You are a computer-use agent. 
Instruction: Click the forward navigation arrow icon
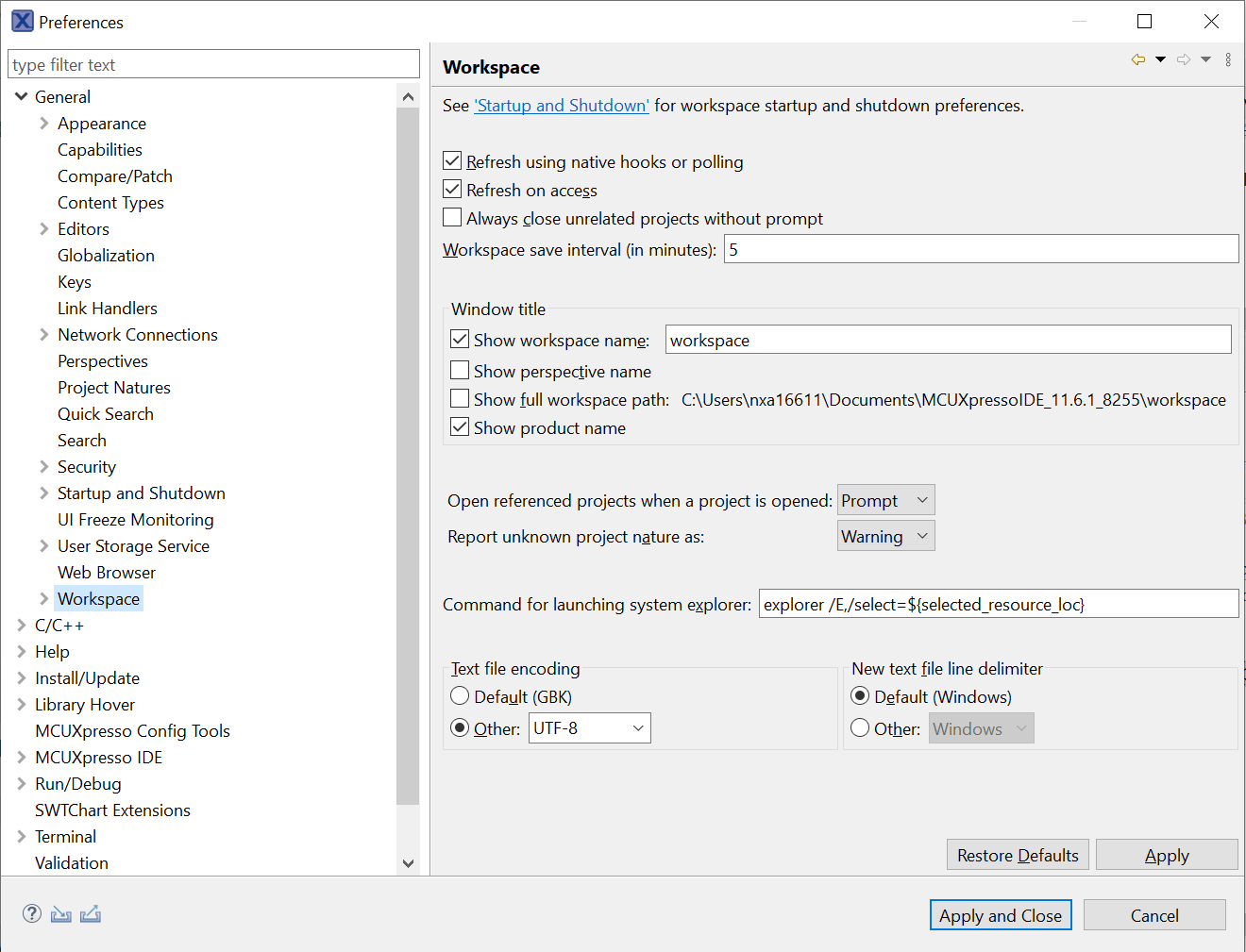pos(1183,58)
